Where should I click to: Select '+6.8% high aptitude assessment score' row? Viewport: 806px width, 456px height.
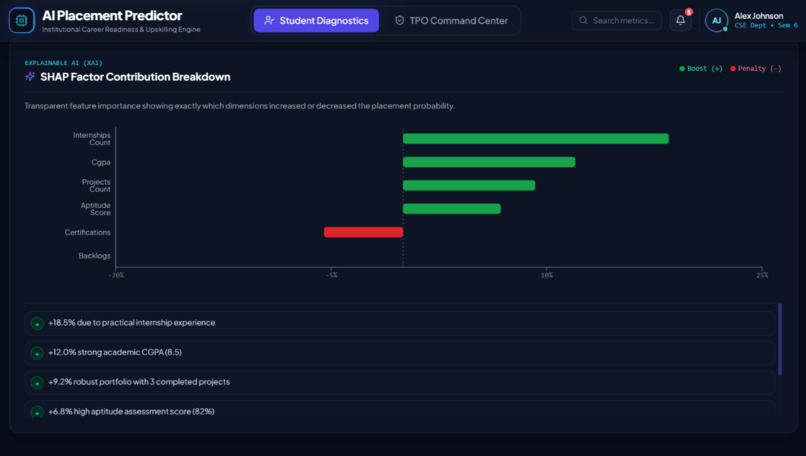point(400,409)
